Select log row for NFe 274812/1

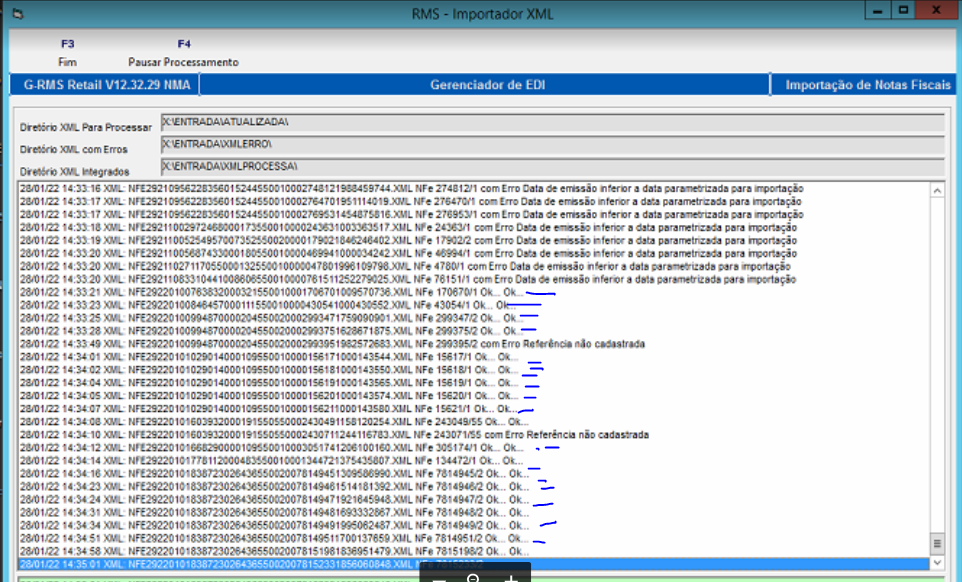(x=474, y=188)
